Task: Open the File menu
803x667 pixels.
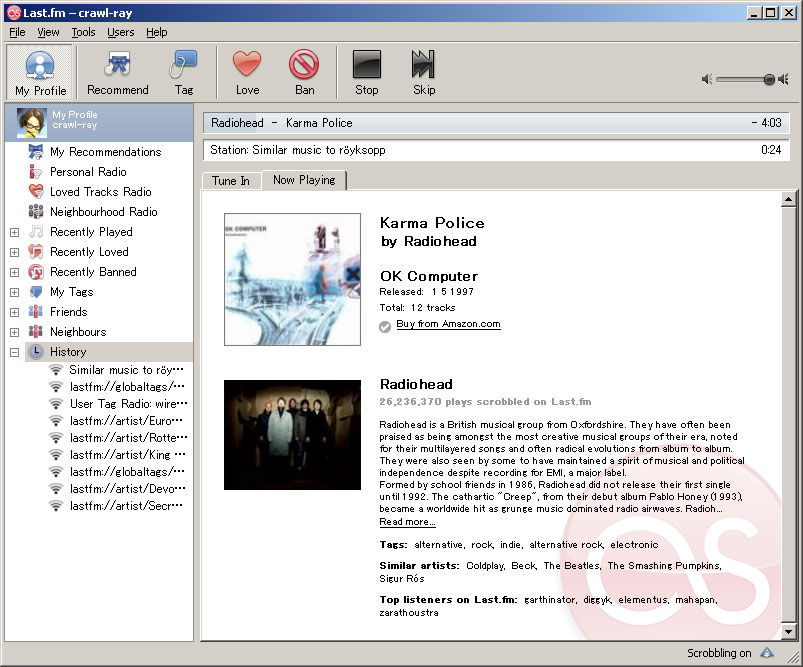Action: coord(17,32)
